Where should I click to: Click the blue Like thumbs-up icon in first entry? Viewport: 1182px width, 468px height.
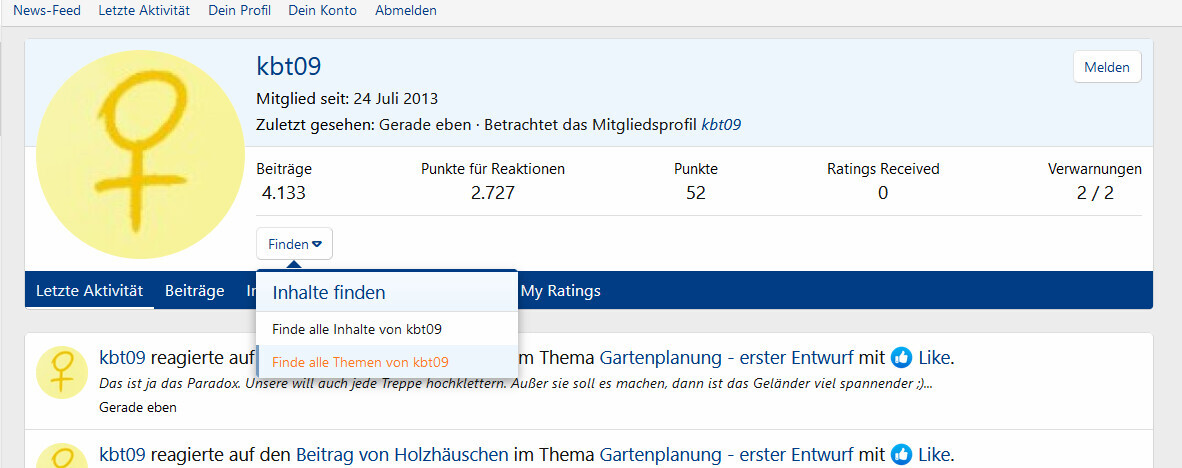901,357
